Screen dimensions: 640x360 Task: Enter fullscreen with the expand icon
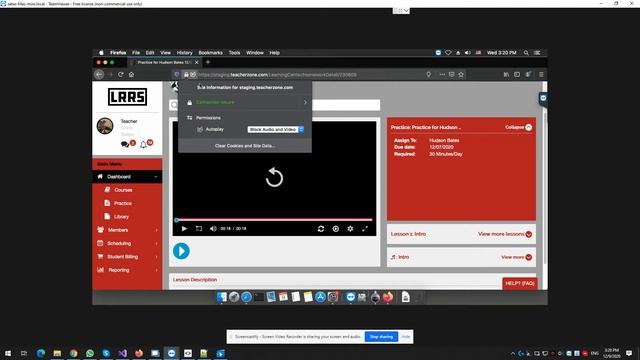365,229
